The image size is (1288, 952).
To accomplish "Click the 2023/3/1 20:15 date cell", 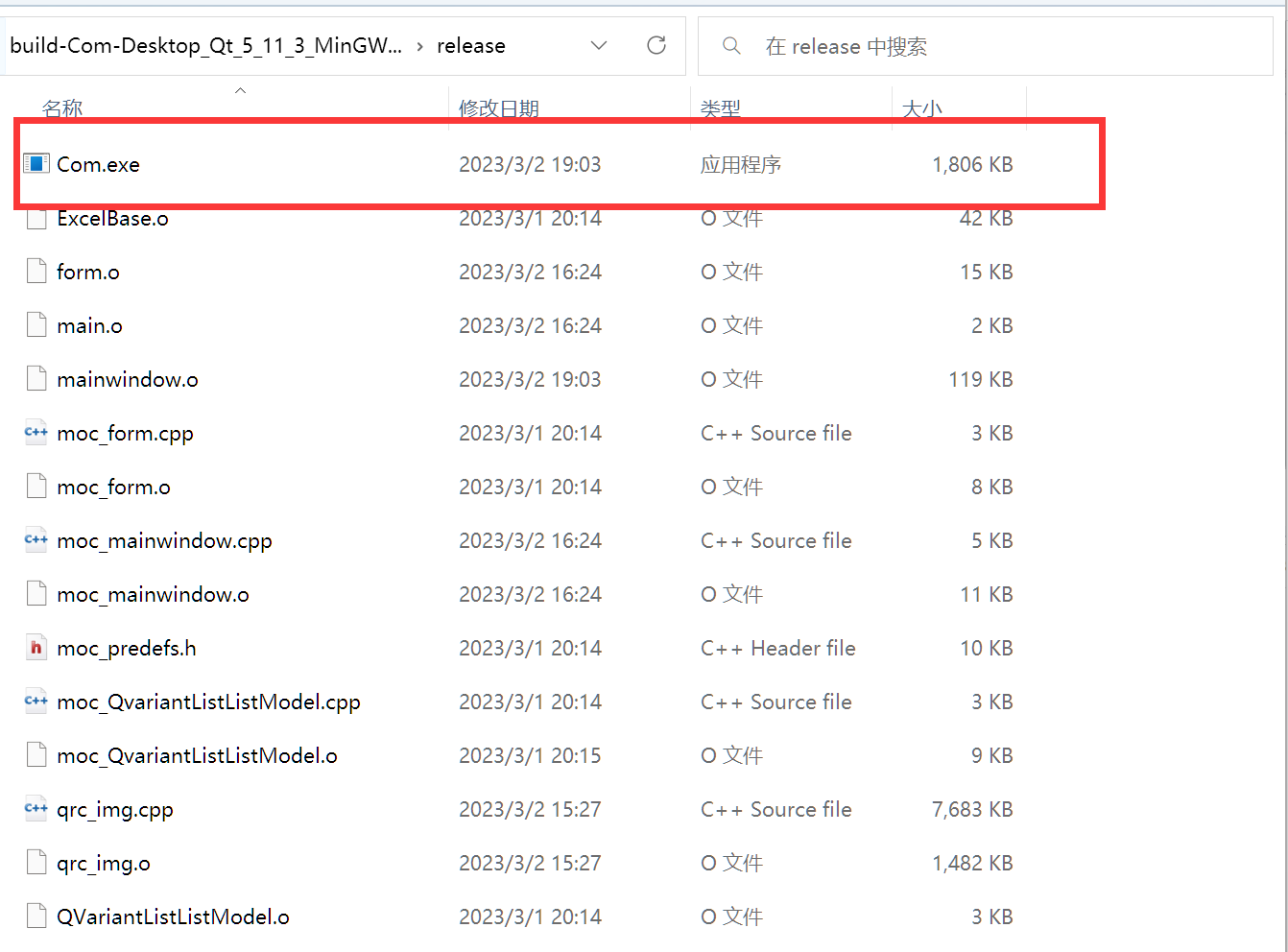I will (530, 755).
